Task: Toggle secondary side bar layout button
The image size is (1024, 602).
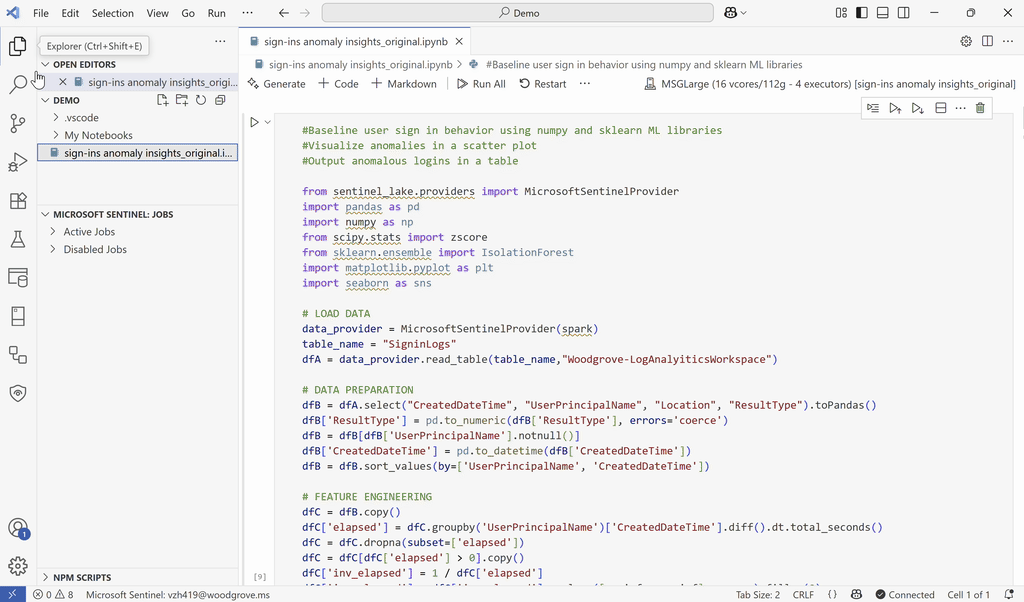Action: [x=904, y=12]
